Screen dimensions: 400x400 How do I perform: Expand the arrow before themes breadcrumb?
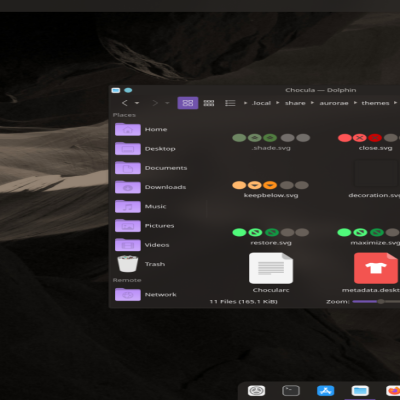[x=355, y=103]
